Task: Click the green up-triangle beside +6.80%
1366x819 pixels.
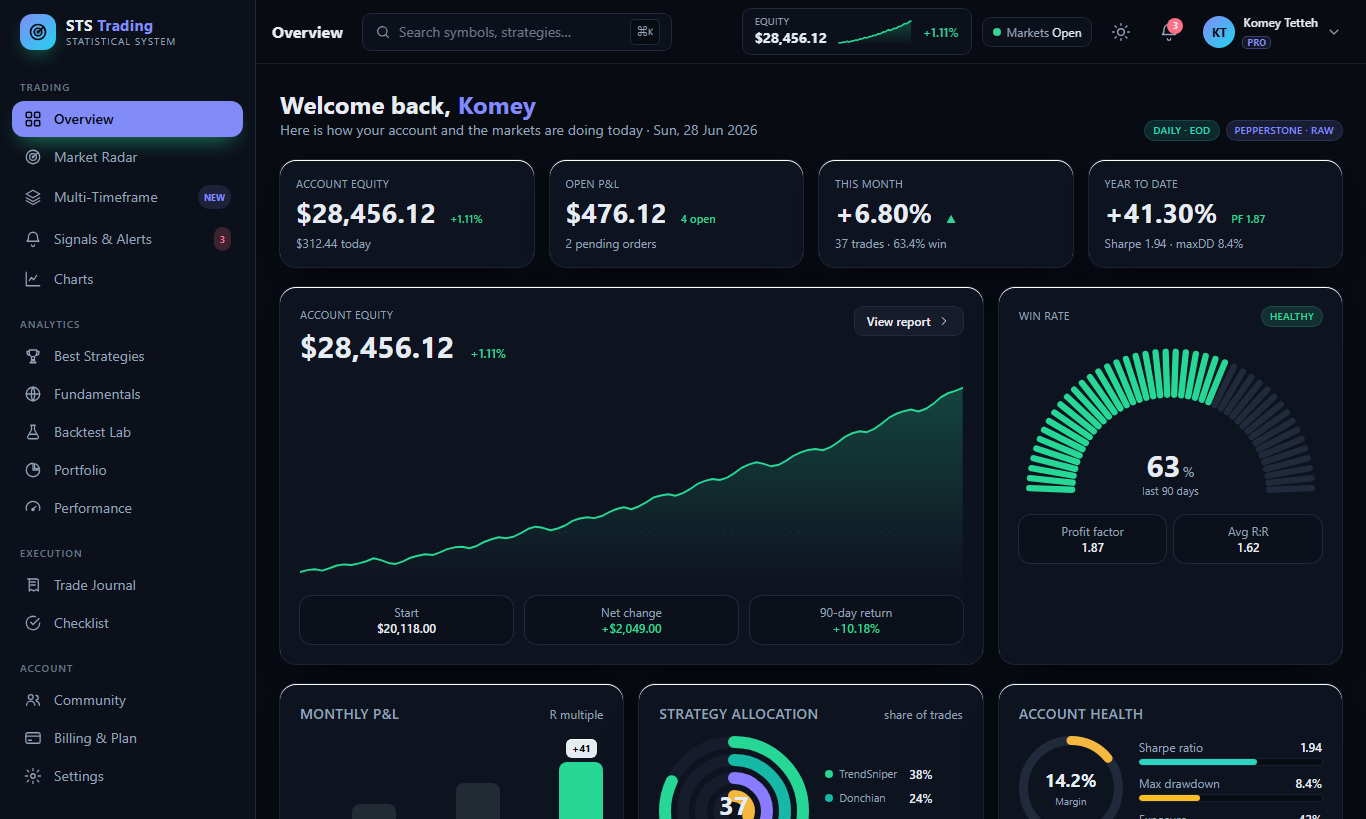Action: (x=951, y=218)
